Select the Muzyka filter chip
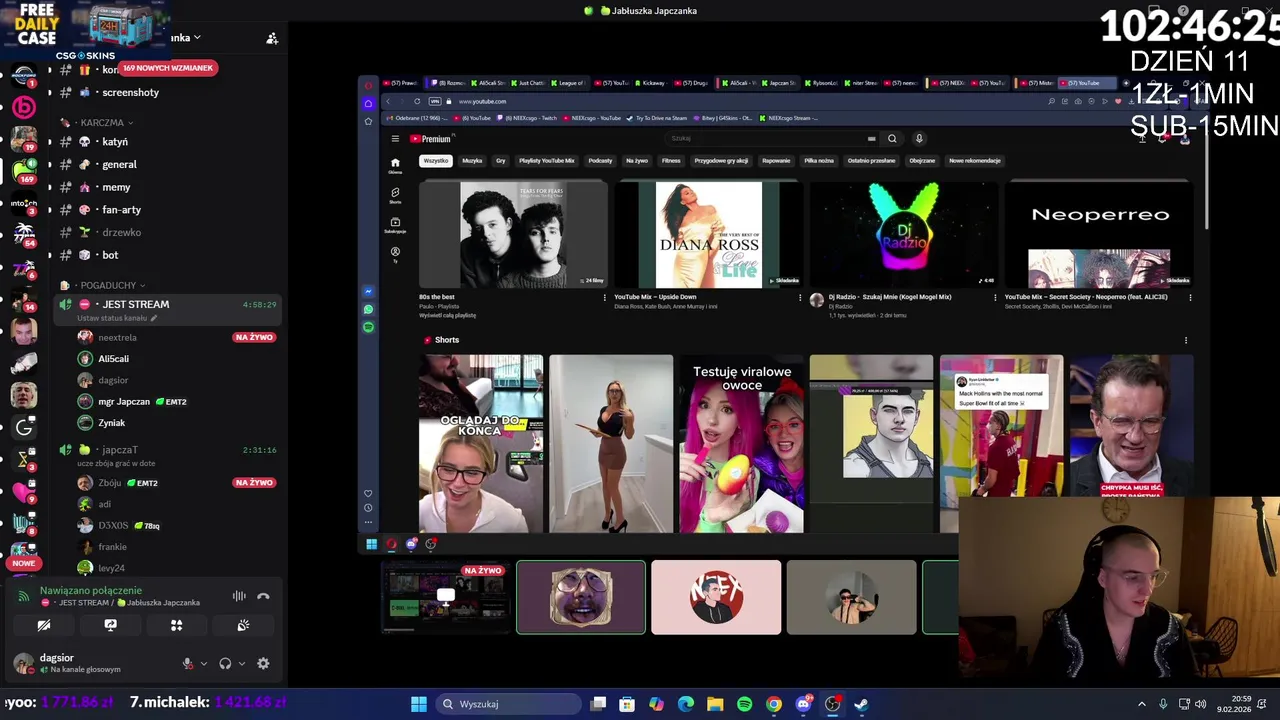The width and height of the screenshot is (1280, 720). (472, 160)
